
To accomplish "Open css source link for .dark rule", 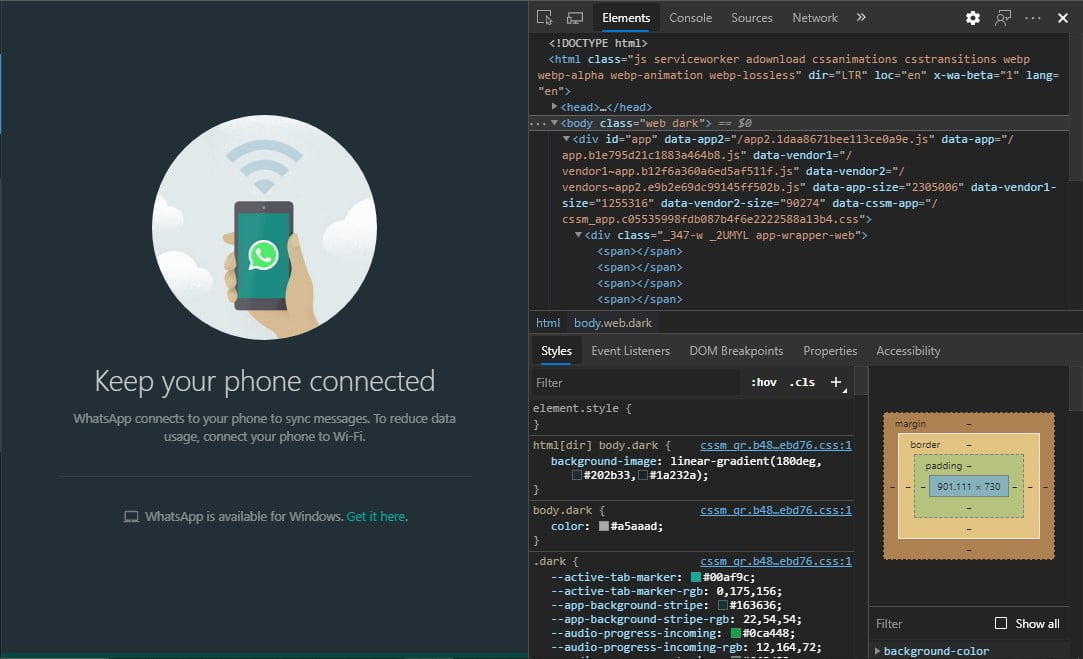I will 776,562.
